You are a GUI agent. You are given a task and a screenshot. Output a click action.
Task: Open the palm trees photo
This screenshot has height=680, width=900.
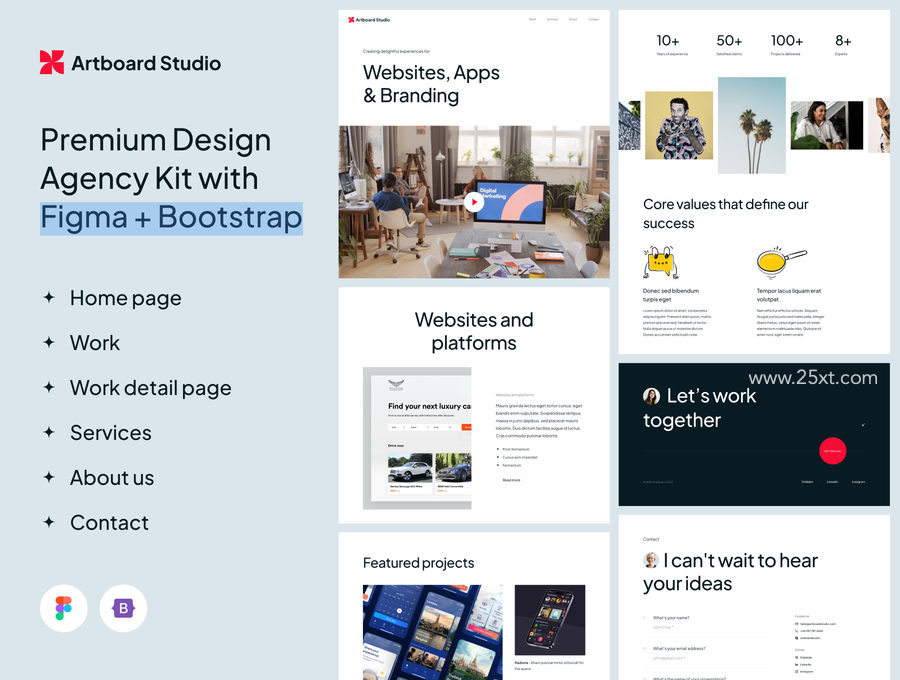pyautogui.click(x=751, y=125)
